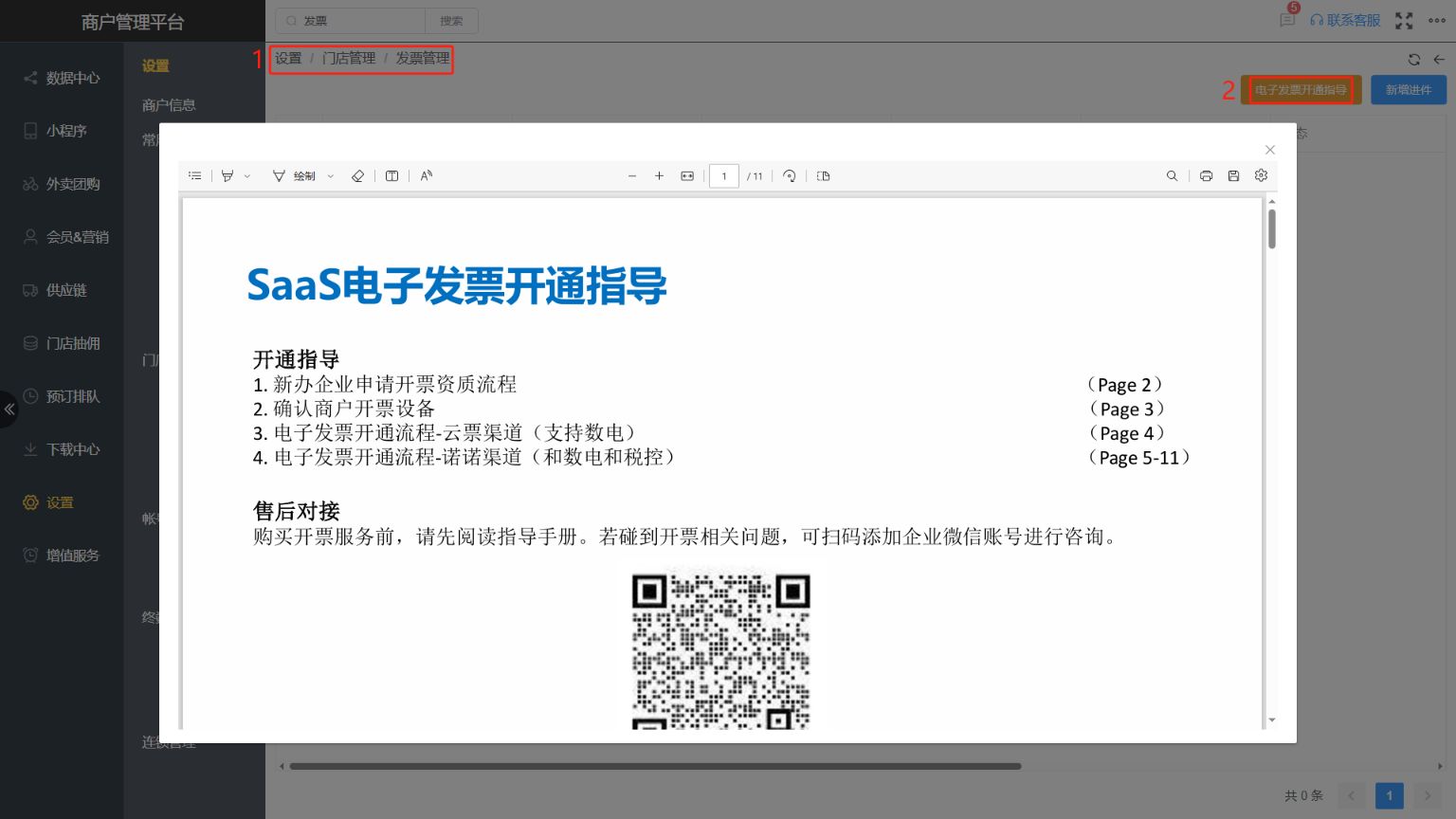
Task: Click the QR code image
Action: click(x=720, y=651)
